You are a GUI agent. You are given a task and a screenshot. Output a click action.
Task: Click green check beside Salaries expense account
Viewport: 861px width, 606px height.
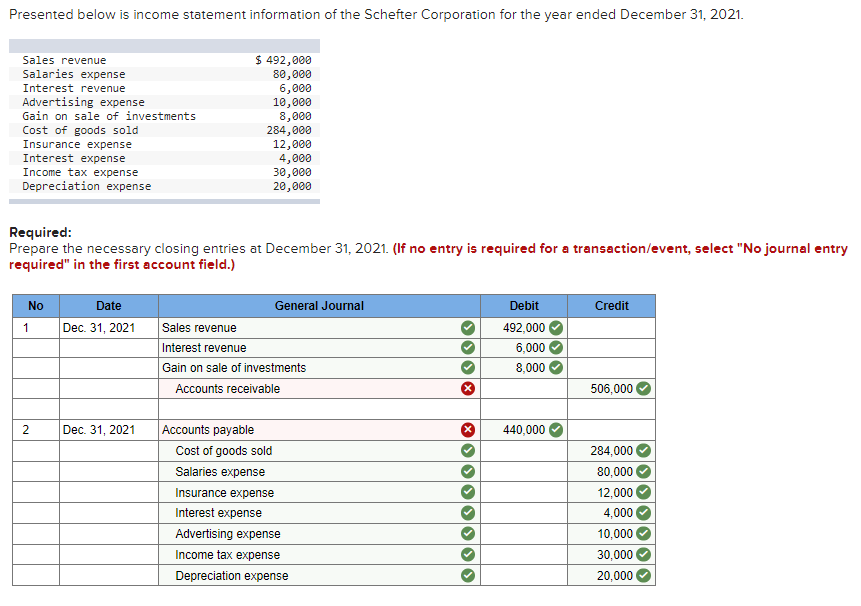[x=468, y=472]
